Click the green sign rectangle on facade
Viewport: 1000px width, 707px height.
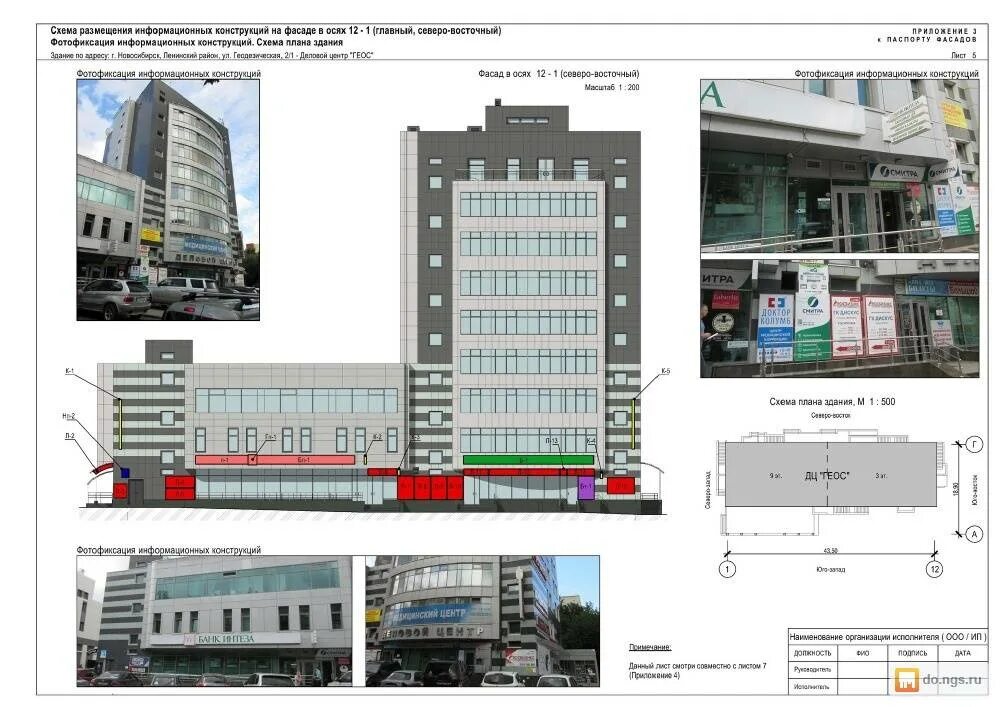click(x=528, y=460)
